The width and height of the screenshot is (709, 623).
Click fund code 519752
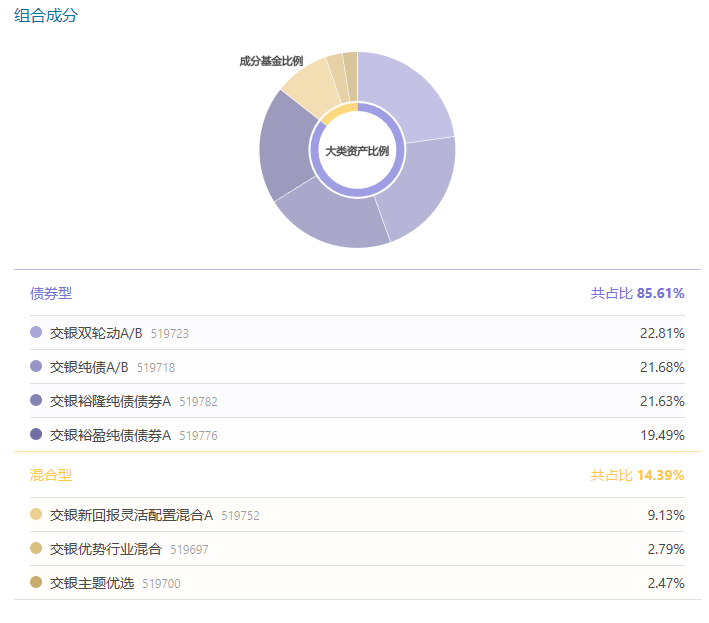(241, 515)
